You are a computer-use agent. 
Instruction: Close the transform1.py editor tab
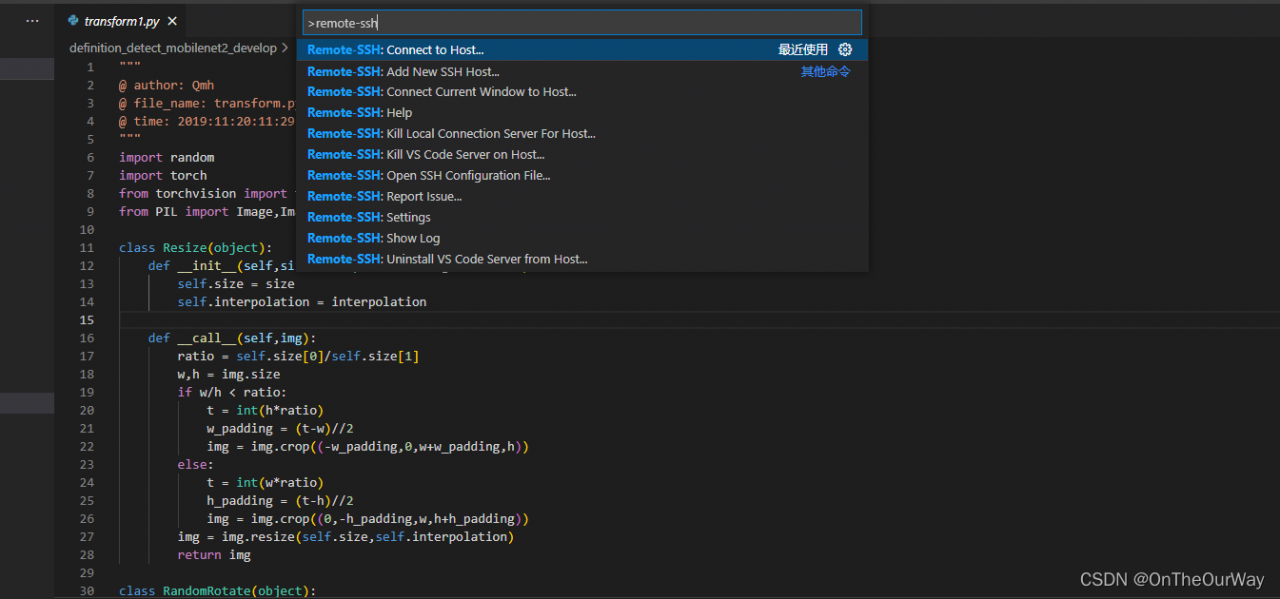pyautogui.click(x=172, y=21)
